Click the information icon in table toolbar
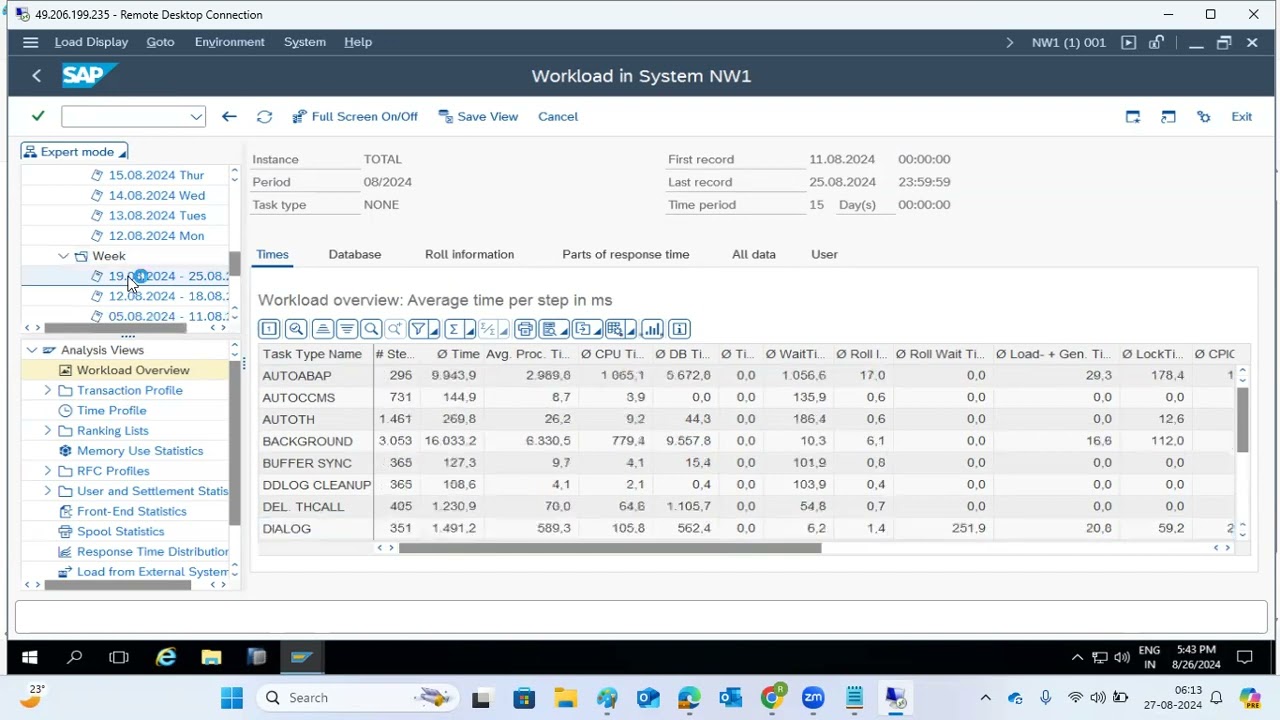1280x720 pixels. click(x=680, y=329)
